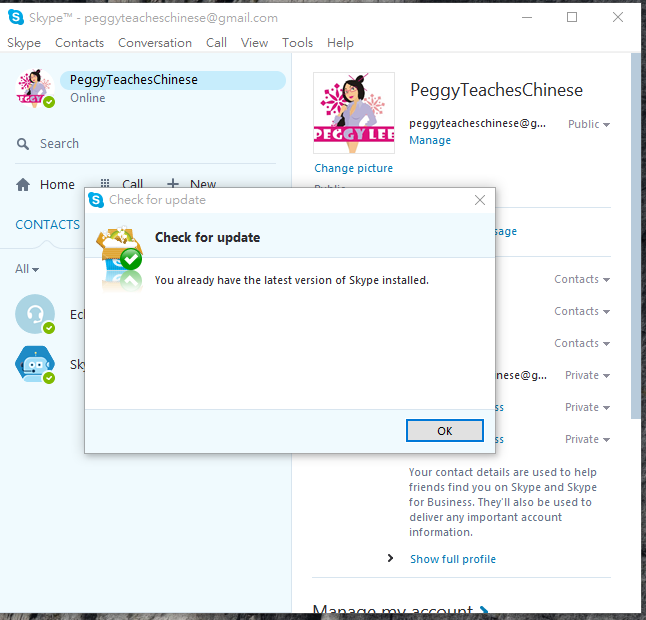This screenshot has height=620, width=646.
Task: Expand the Show full profile chevron
Action: [390, 558]
